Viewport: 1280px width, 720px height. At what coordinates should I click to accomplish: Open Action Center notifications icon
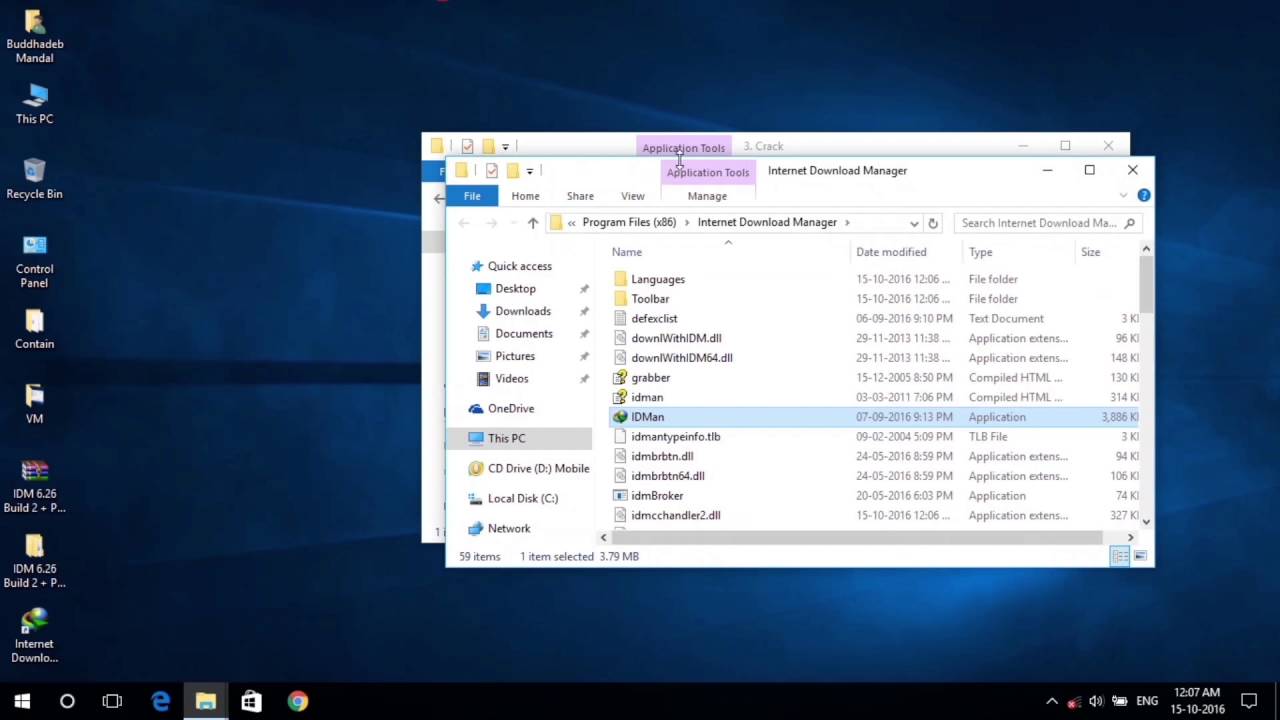(1248, 701)
